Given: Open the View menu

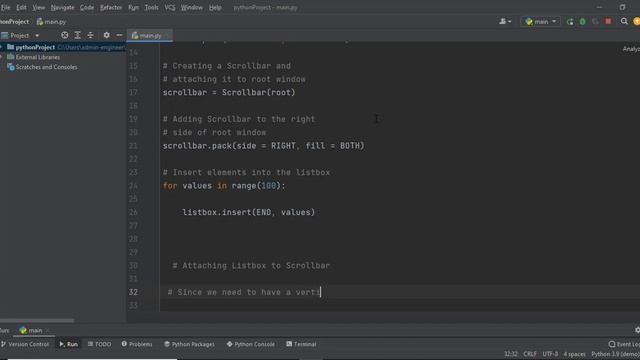Looking at the screenshot, I should (39, 7).
